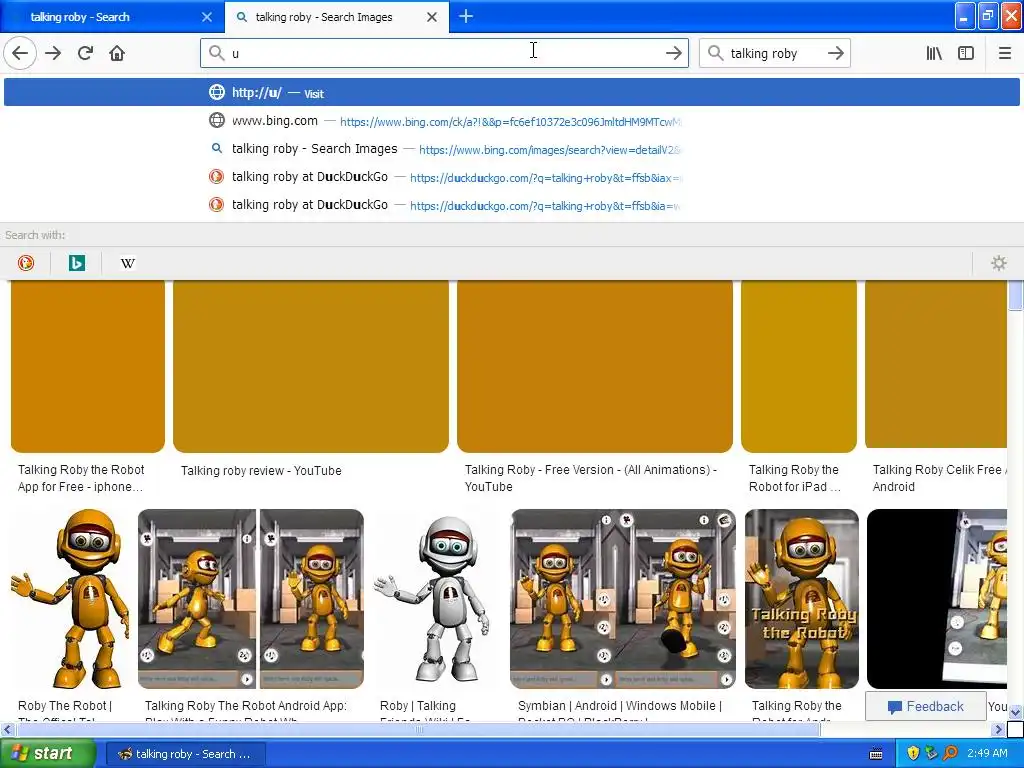Screen dimensions: 1024x768
Task: Select last 'talking roby at DuckDuckGo' suggestion
Action: tap(512, 205)
